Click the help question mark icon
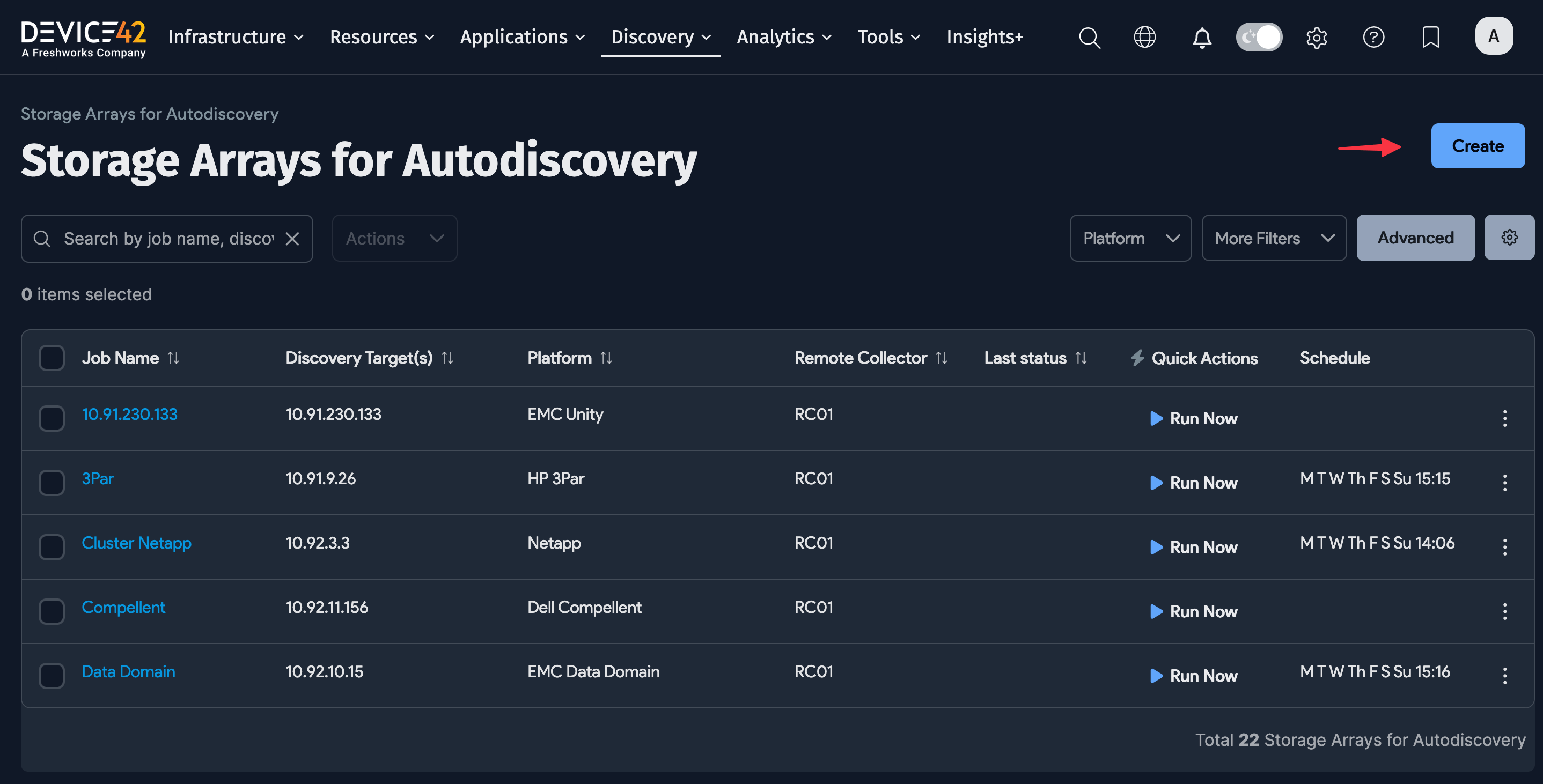1543x784 pixels. [1374, 37]
